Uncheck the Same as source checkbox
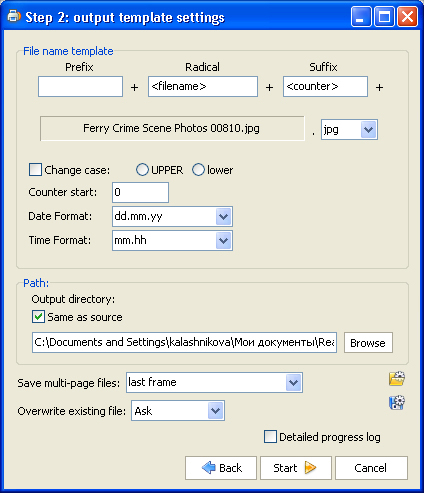Image resolution: width=424 pixels, height=493 pixels. click(38, 317)
